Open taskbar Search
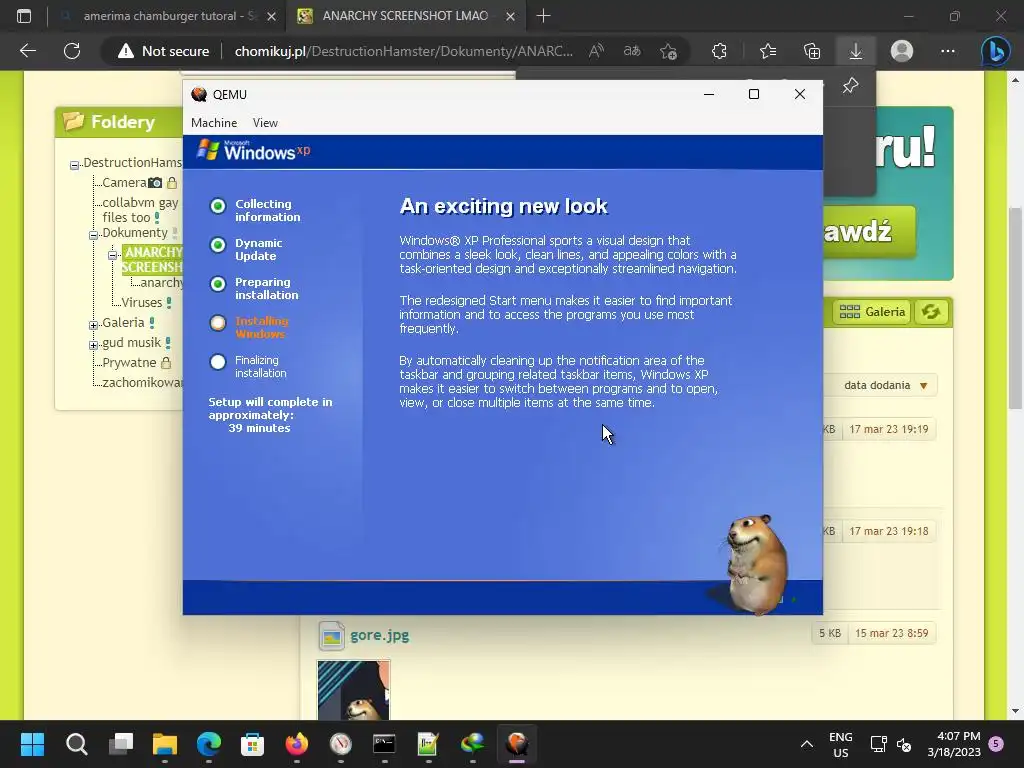 tap(76, 744)
